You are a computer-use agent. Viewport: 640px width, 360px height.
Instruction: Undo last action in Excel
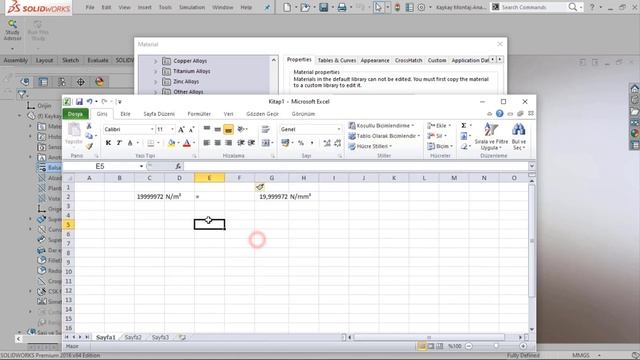(x=89, y=102)
